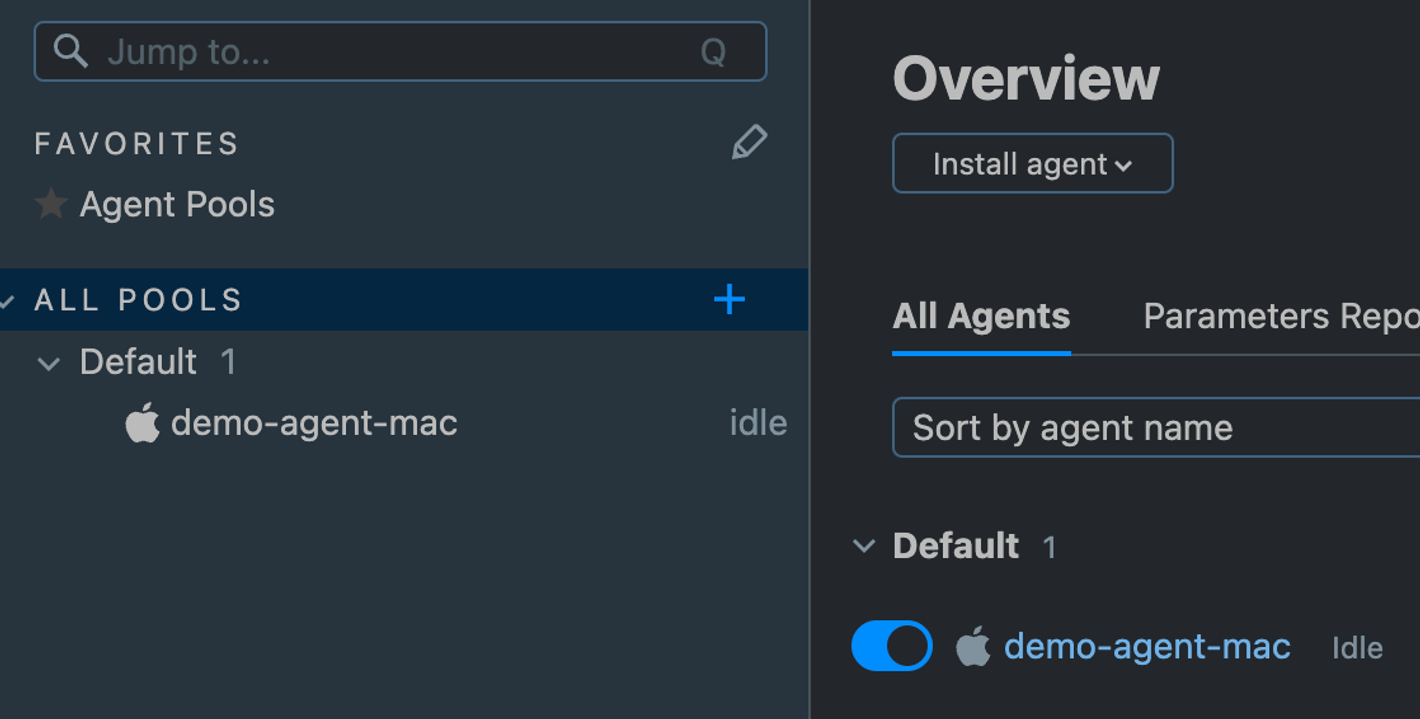Collapse the Default pool in the sidebar tree
Screen dimensions: 1420x719
click(48, 364)
